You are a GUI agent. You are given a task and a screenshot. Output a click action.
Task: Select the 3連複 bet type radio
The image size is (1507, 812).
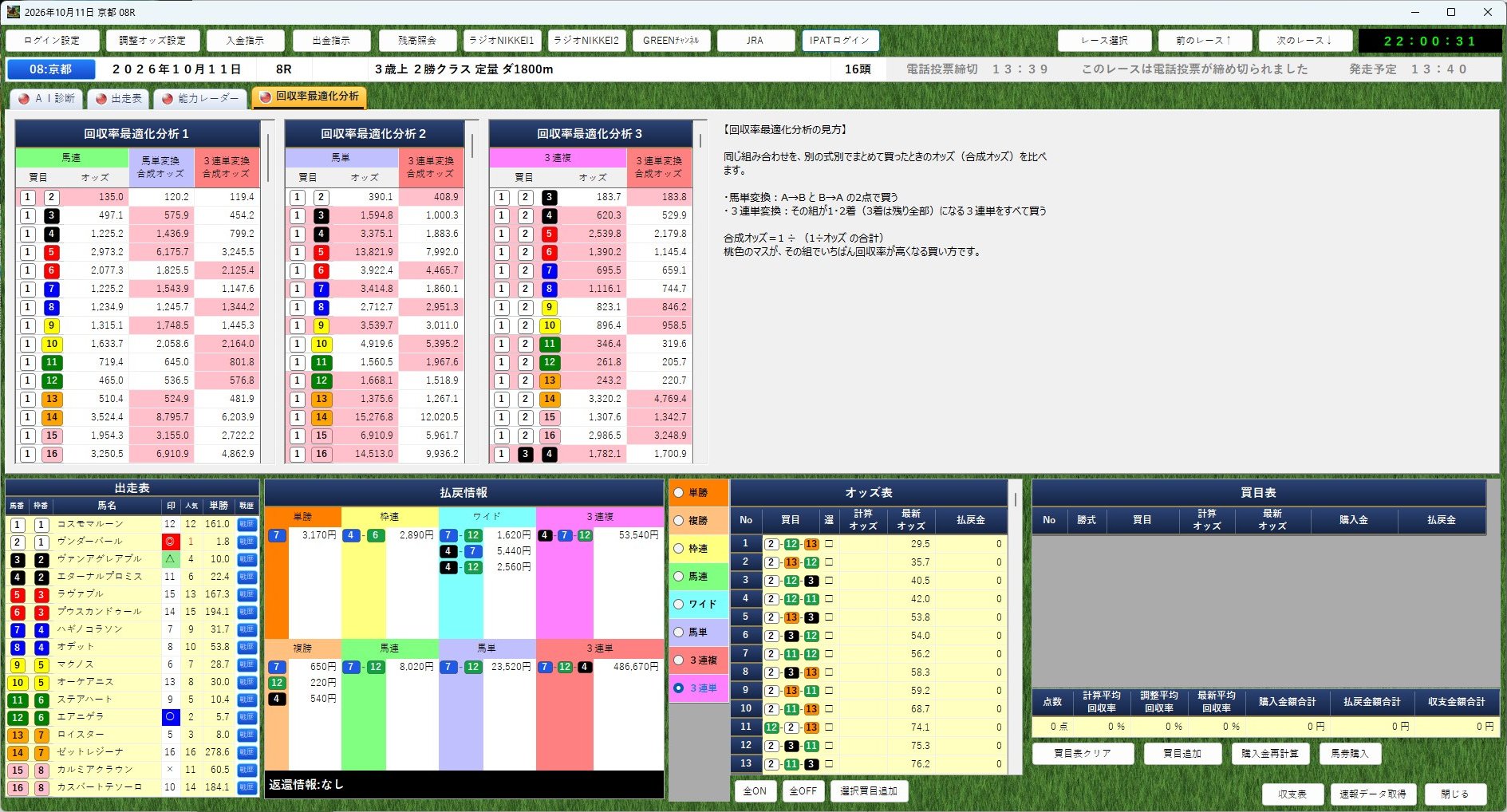tap(679, 660)
